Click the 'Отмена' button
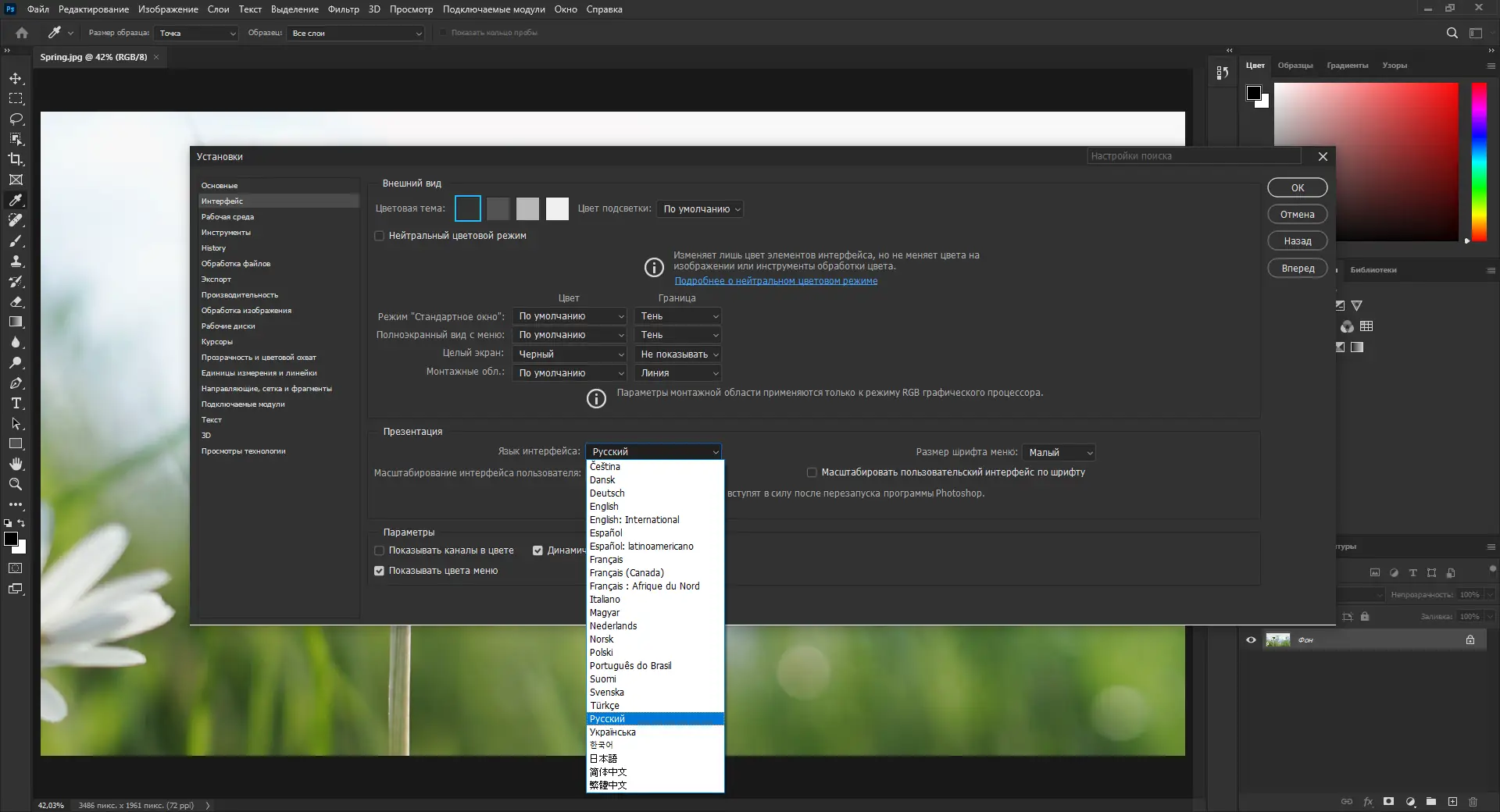Screen dimensions: 1500x812 (1298, 215)
